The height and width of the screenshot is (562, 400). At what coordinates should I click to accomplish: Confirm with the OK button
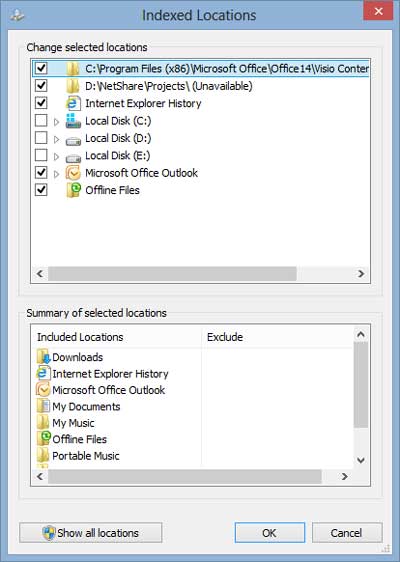[270, 533]
